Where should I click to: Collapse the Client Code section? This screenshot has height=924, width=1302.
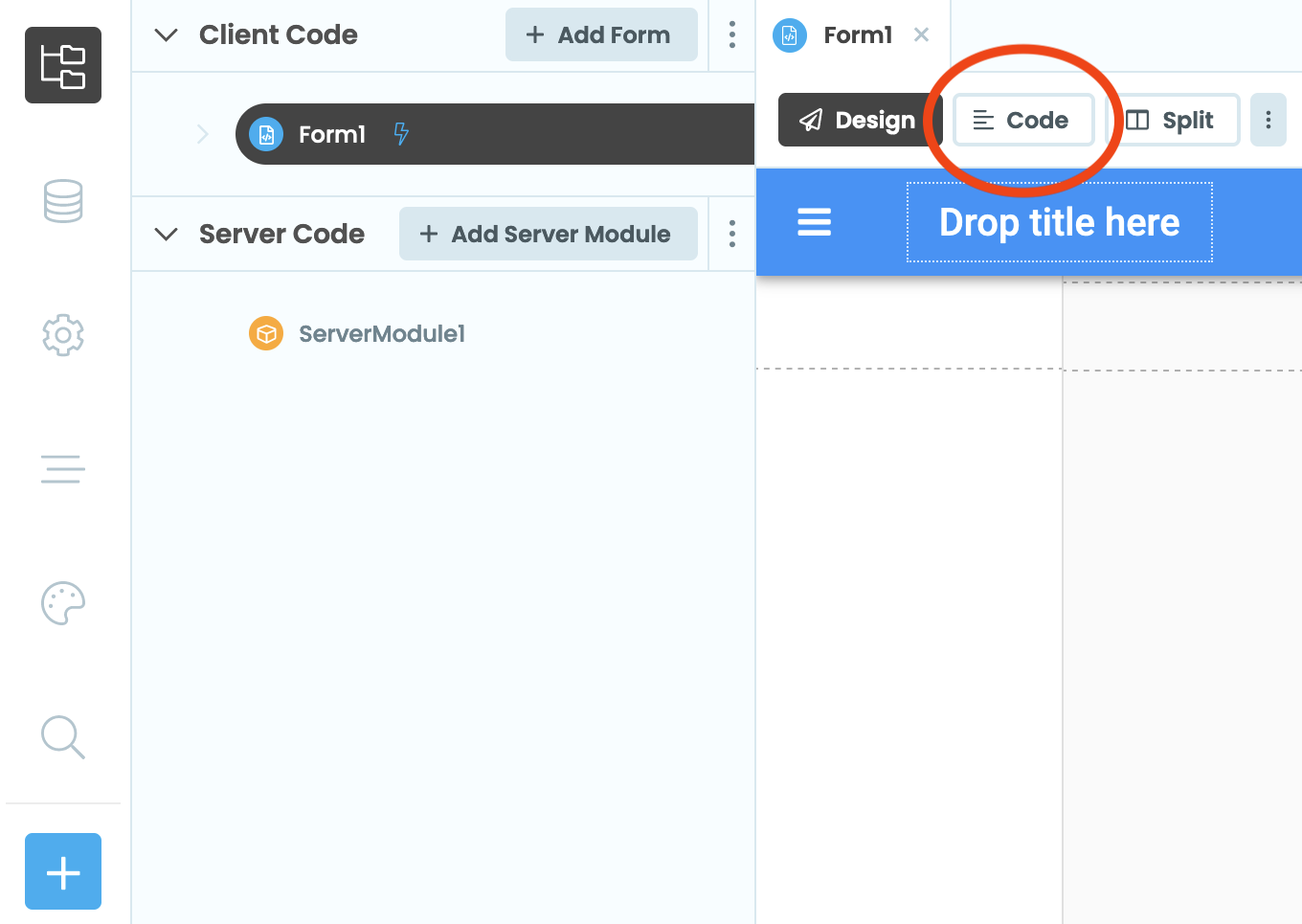pyautogui.click(x=165, y=34)
